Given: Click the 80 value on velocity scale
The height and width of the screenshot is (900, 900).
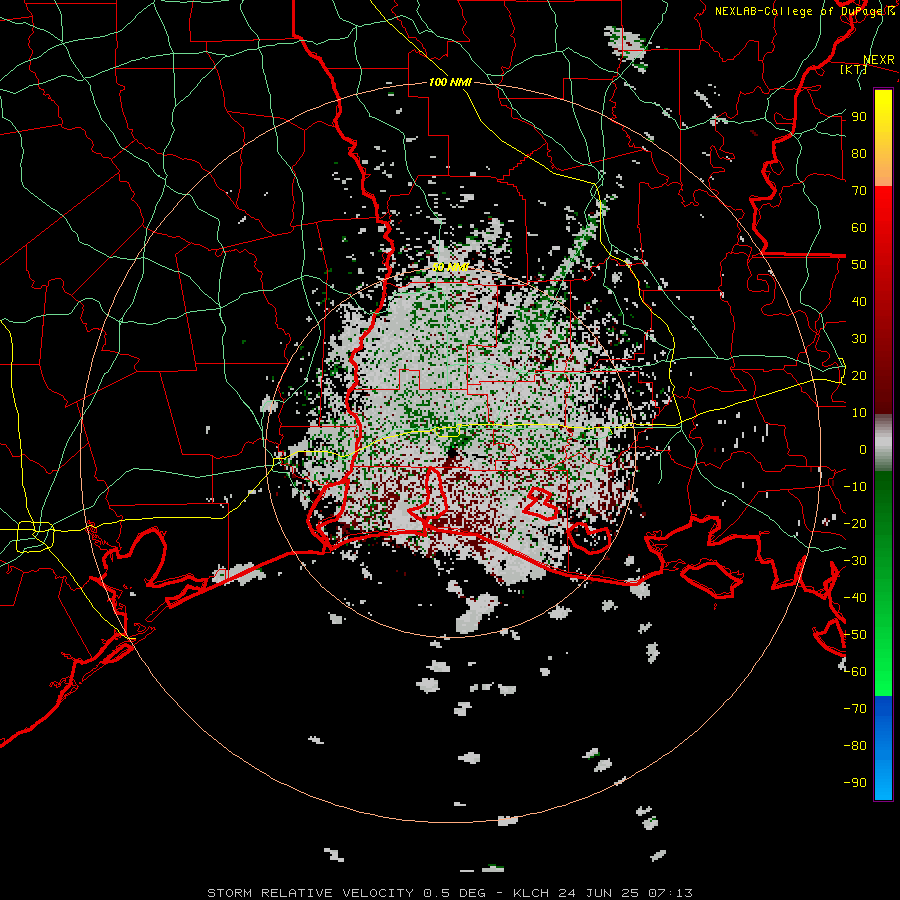Looking at the screenshot, I should pos(859,153).
